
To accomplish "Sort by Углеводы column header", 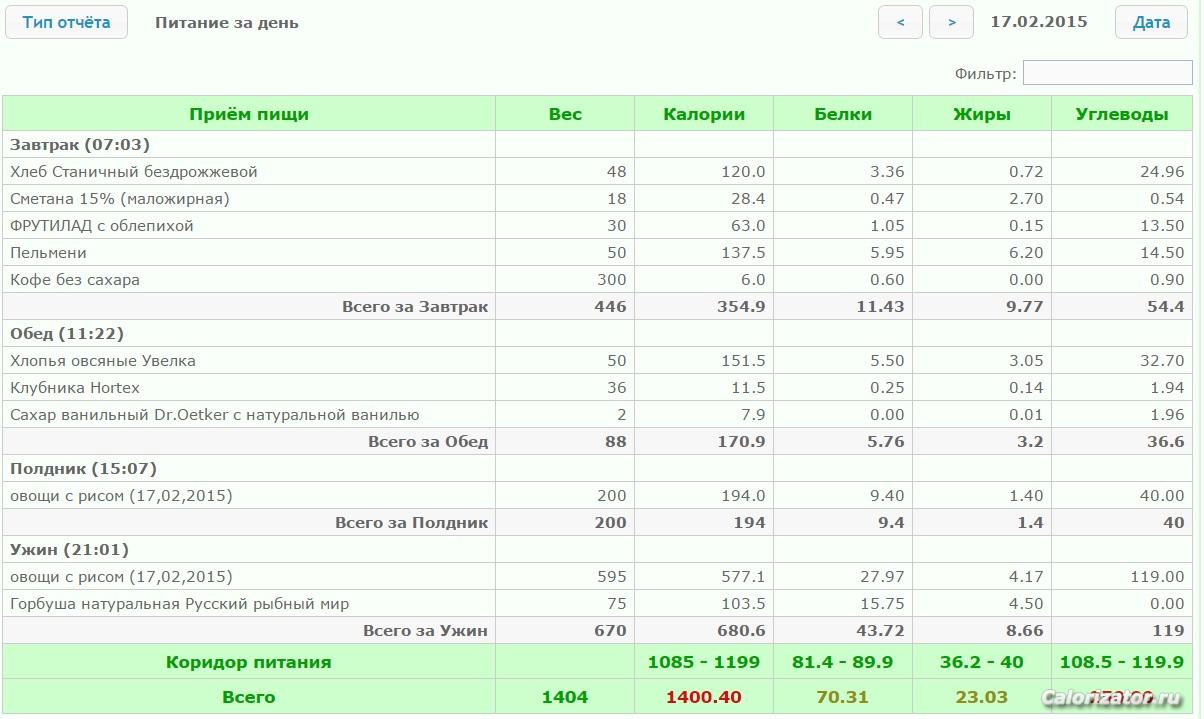I will [1121, 114].
